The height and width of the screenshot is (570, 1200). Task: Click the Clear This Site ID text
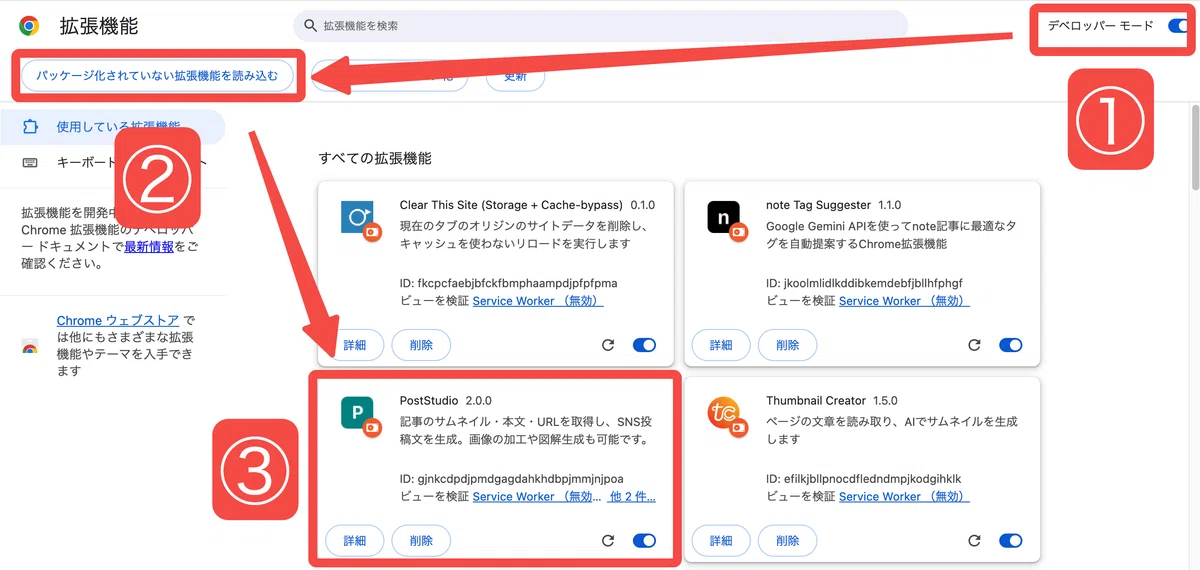pyautogui.click(x=508, y=283)
